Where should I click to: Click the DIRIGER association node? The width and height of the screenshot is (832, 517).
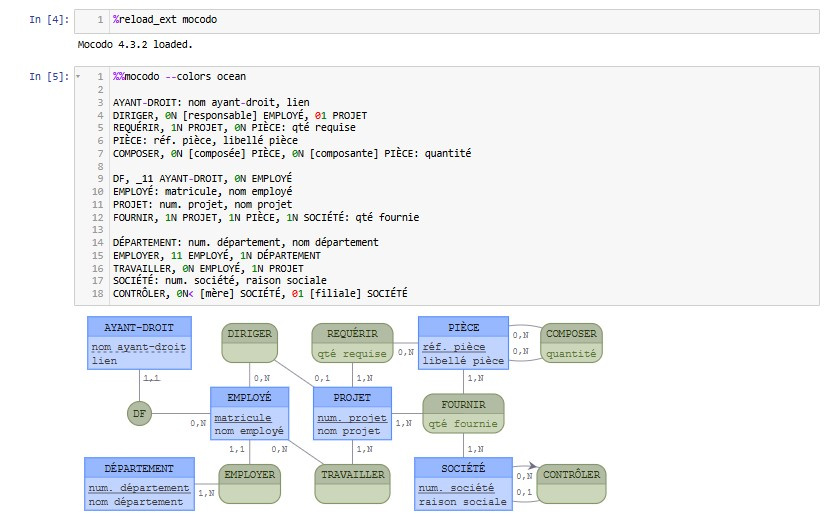pos(249,343)
